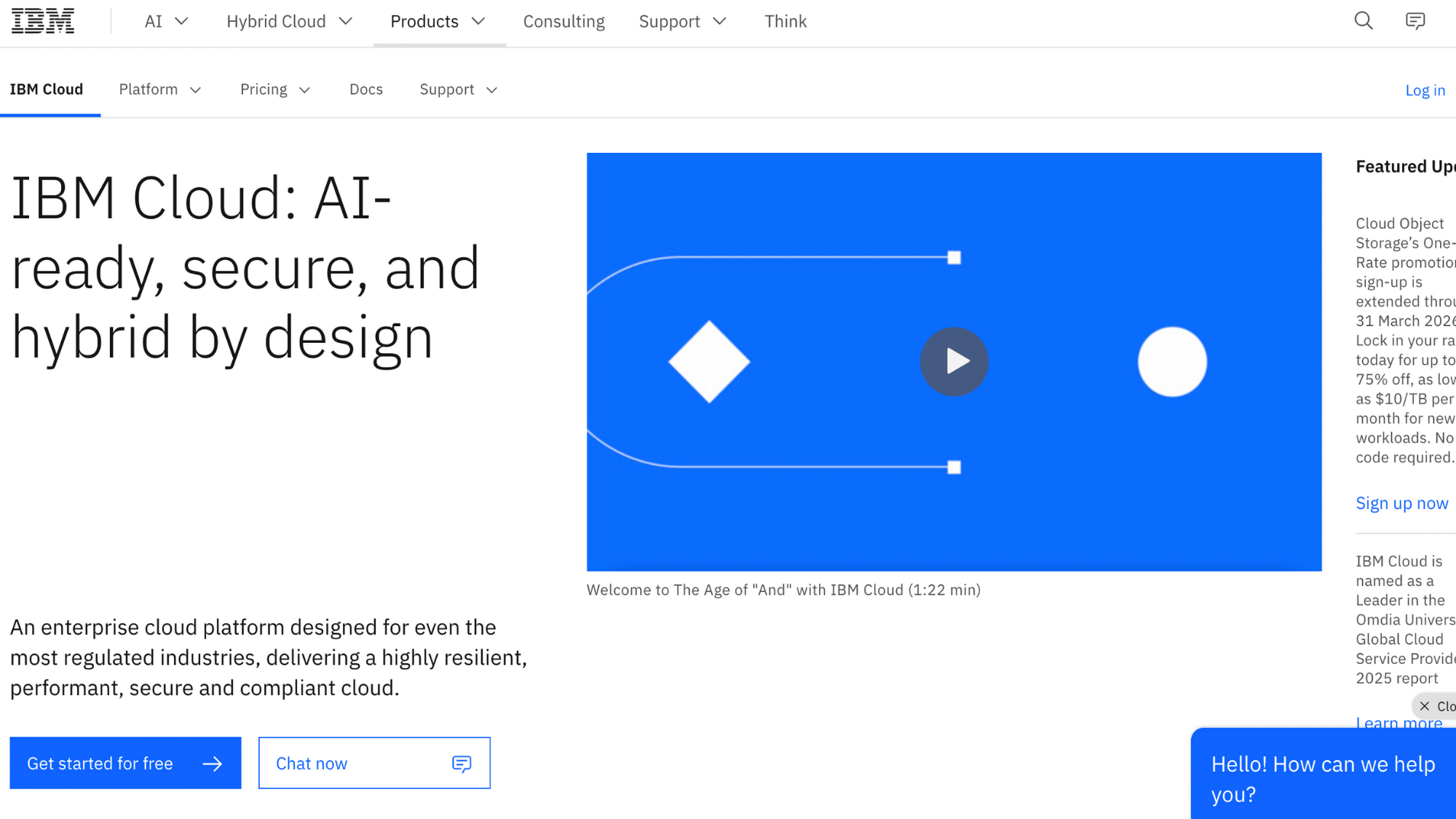Click the chat bubble icon on Chat now
The height and width of the screenshot is (819, 1456).
[462, 764]
